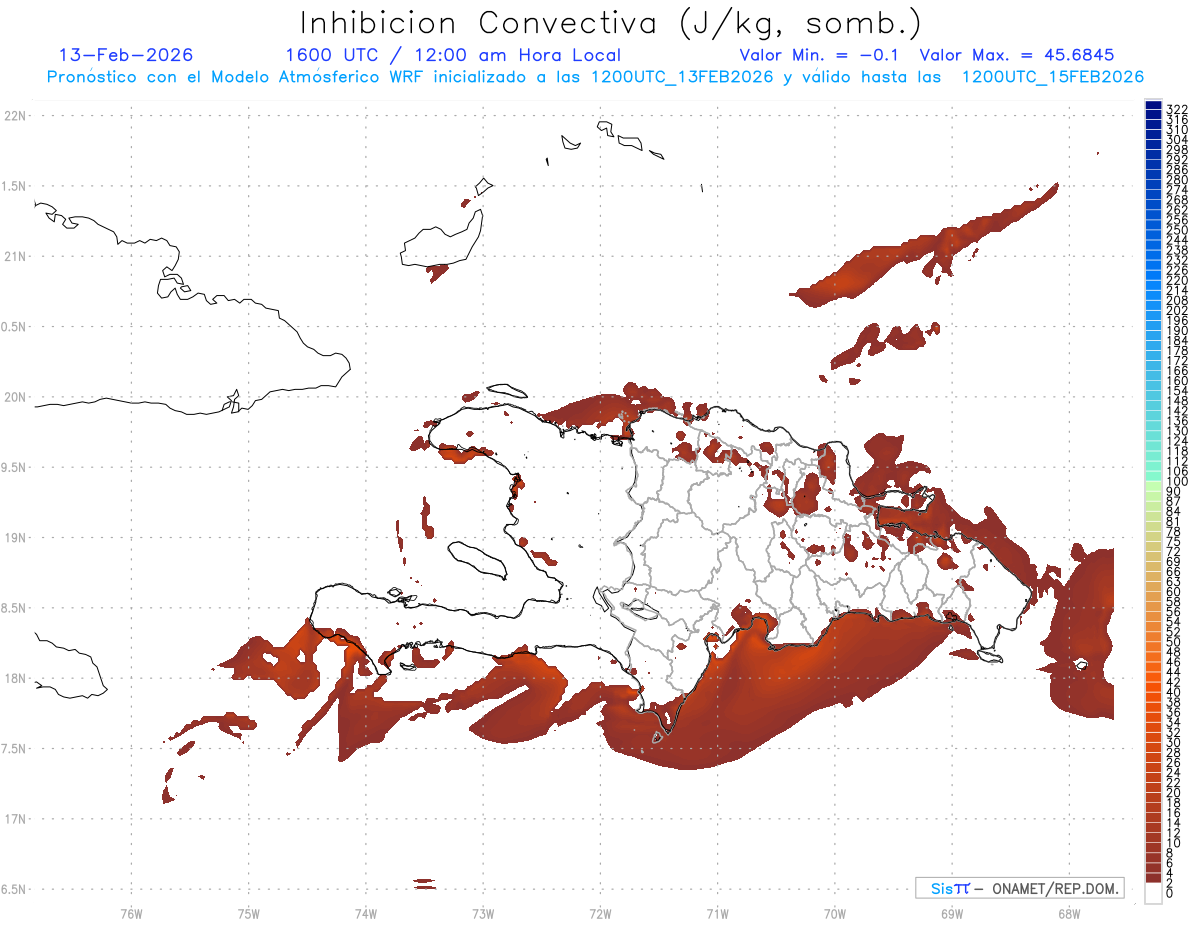Click longitude label '69W'
Viewport: 1200px width, 927px height.
click(952, 913)
